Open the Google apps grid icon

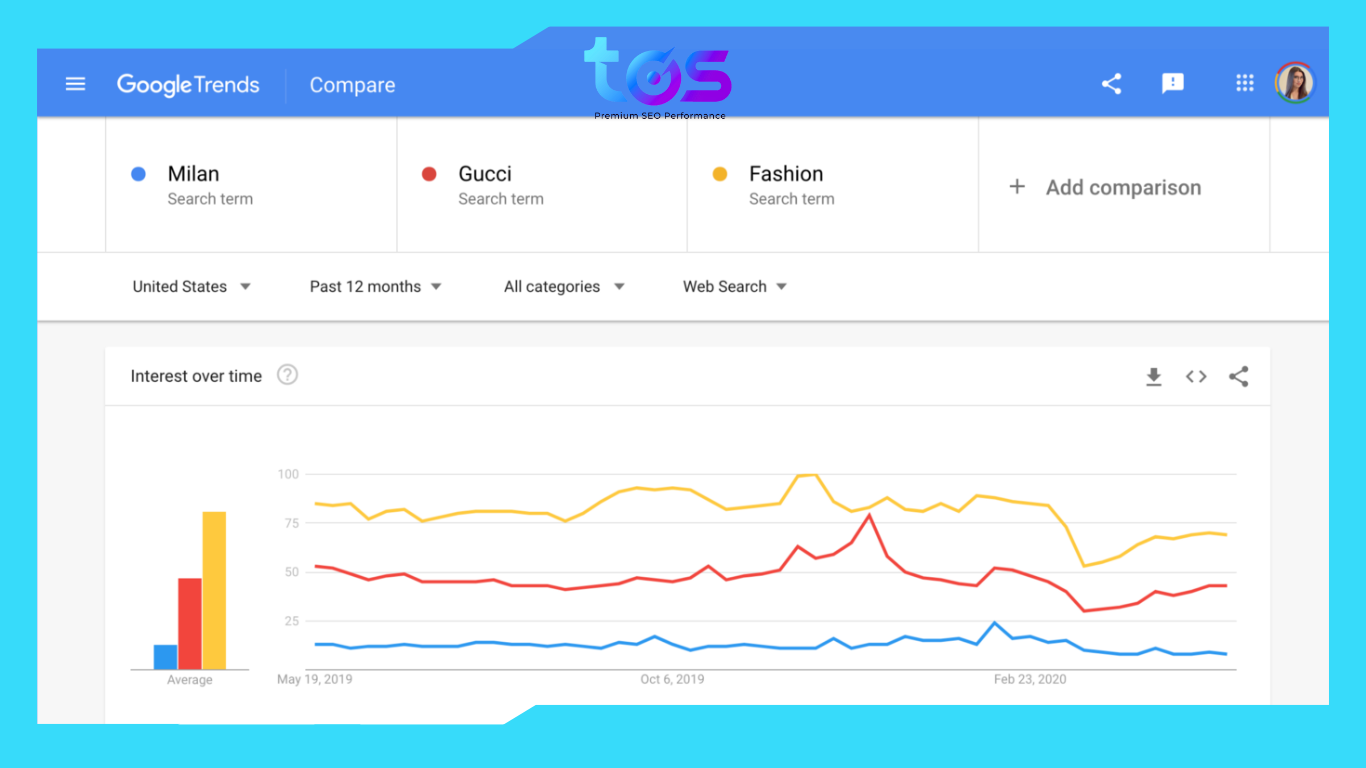1244,84
